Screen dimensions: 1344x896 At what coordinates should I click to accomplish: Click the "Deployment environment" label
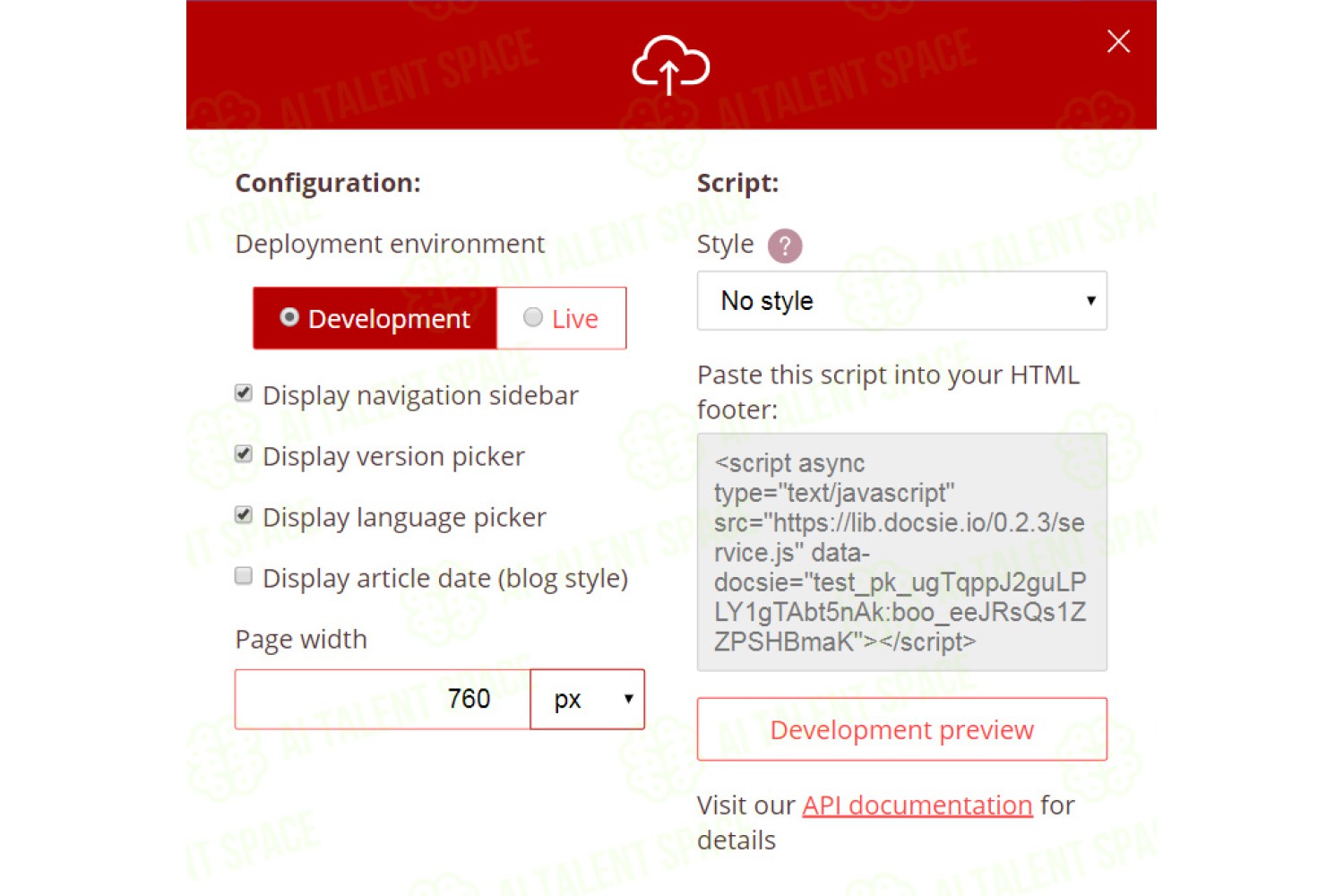390,244
